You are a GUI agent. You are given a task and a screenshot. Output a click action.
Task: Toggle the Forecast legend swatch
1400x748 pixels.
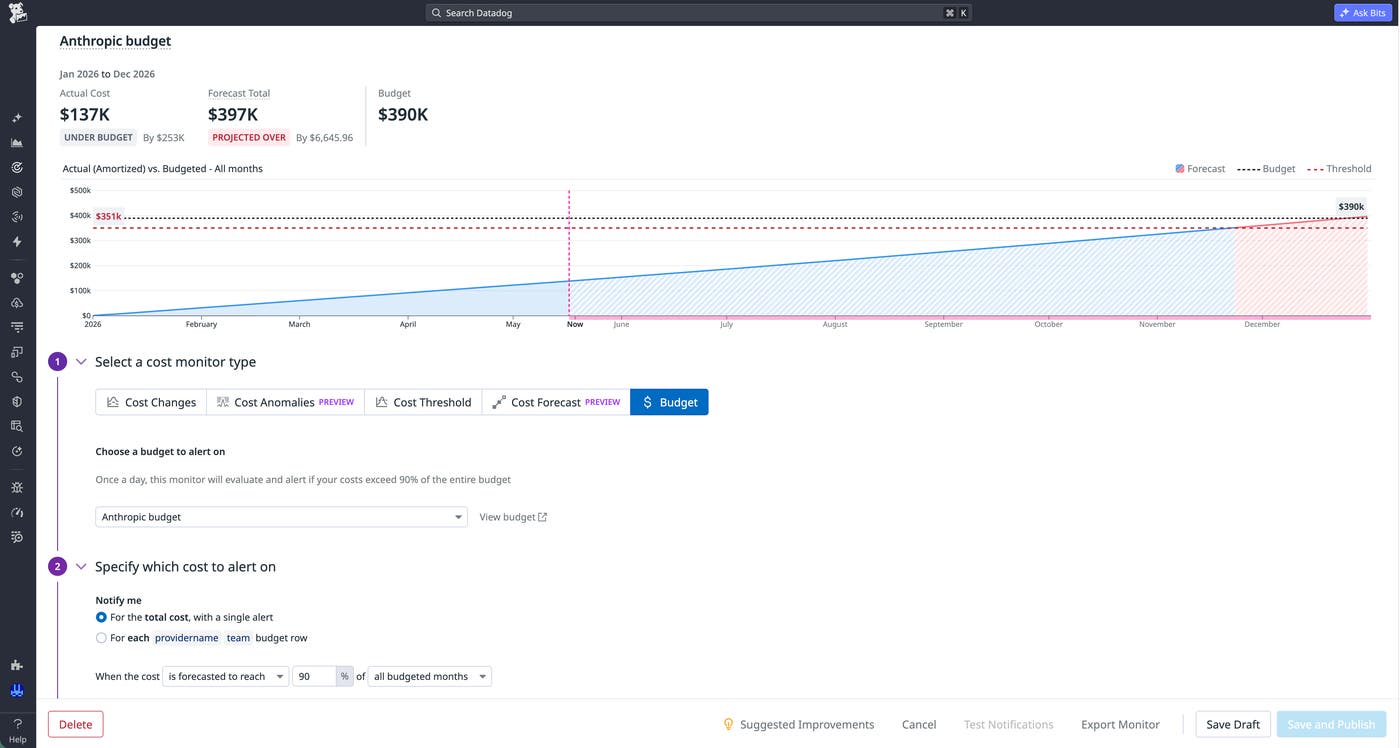click(1180, 169)
